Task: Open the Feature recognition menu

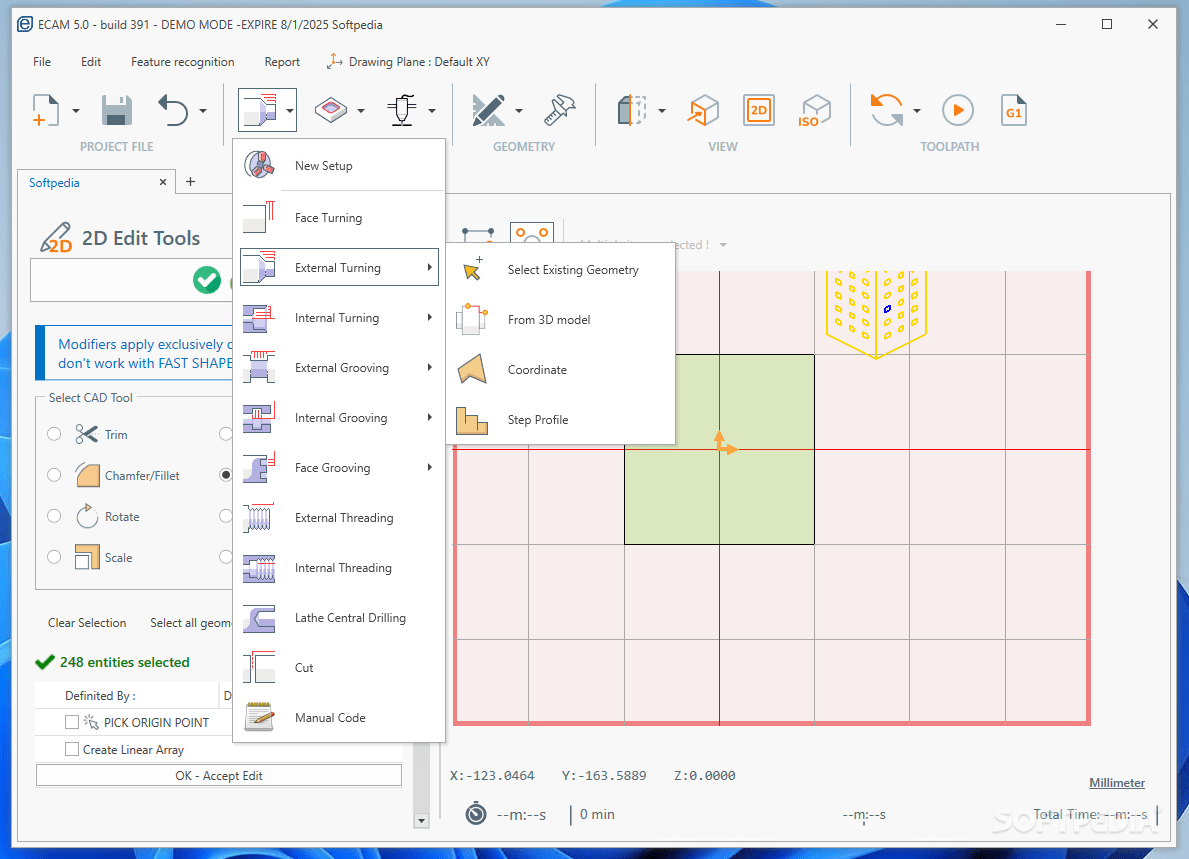Action: (183, 62)
